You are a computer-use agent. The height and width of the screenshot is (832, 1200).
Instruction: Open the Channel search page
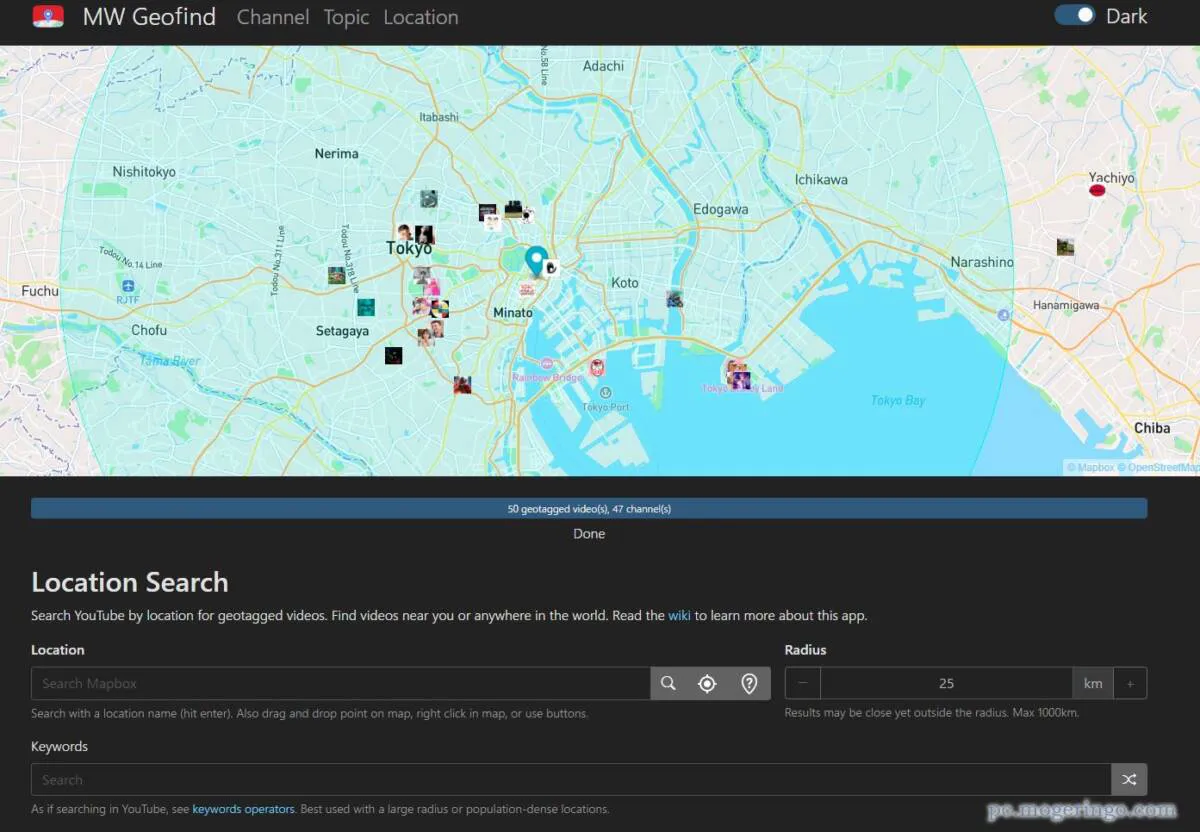[x=273, y=17]
